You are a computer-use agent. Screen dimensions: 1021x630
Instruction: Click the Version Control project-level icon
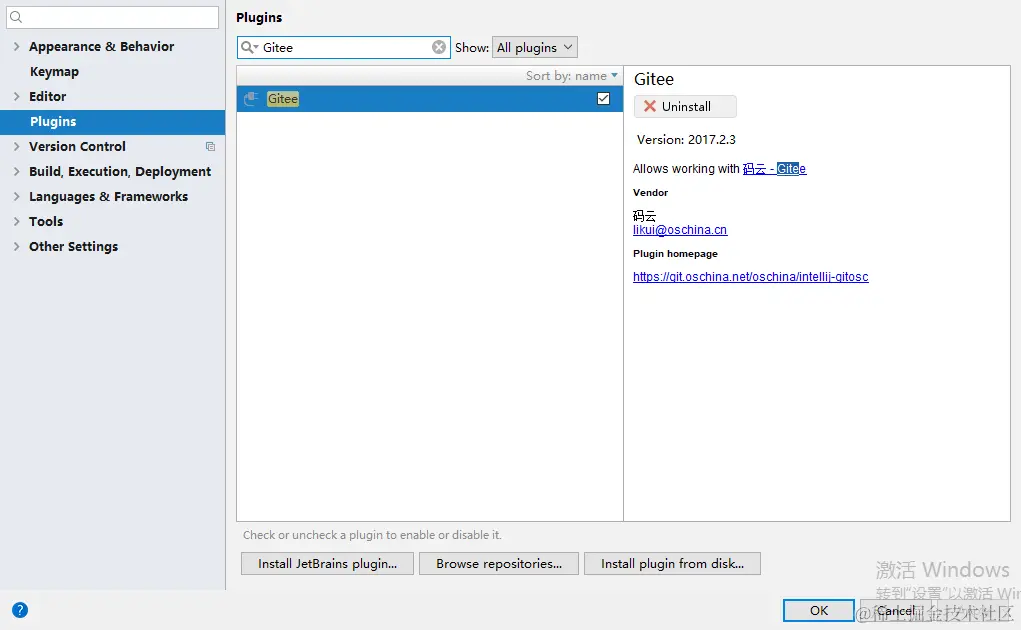[210, 146]
